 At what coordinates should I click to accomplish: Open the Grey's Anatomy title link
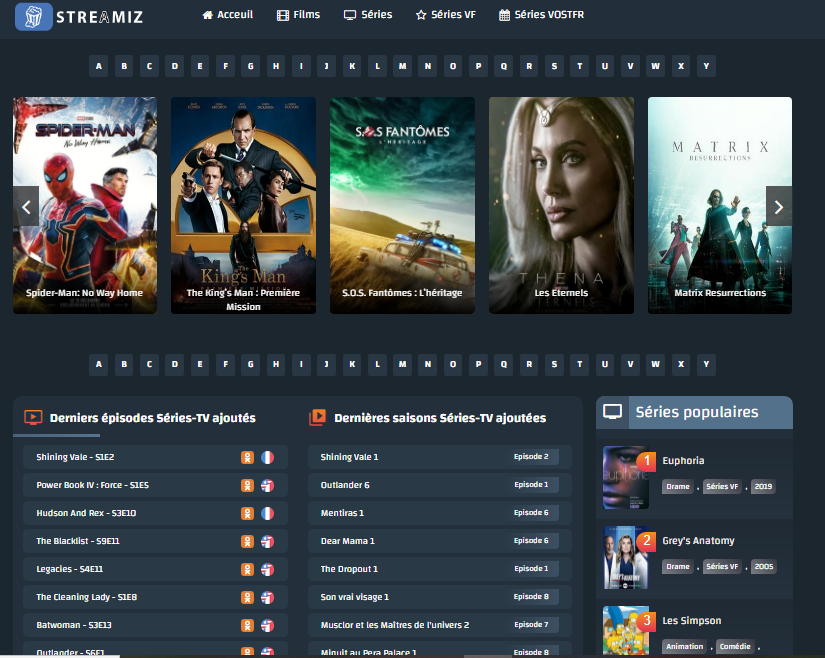point(698,541)
